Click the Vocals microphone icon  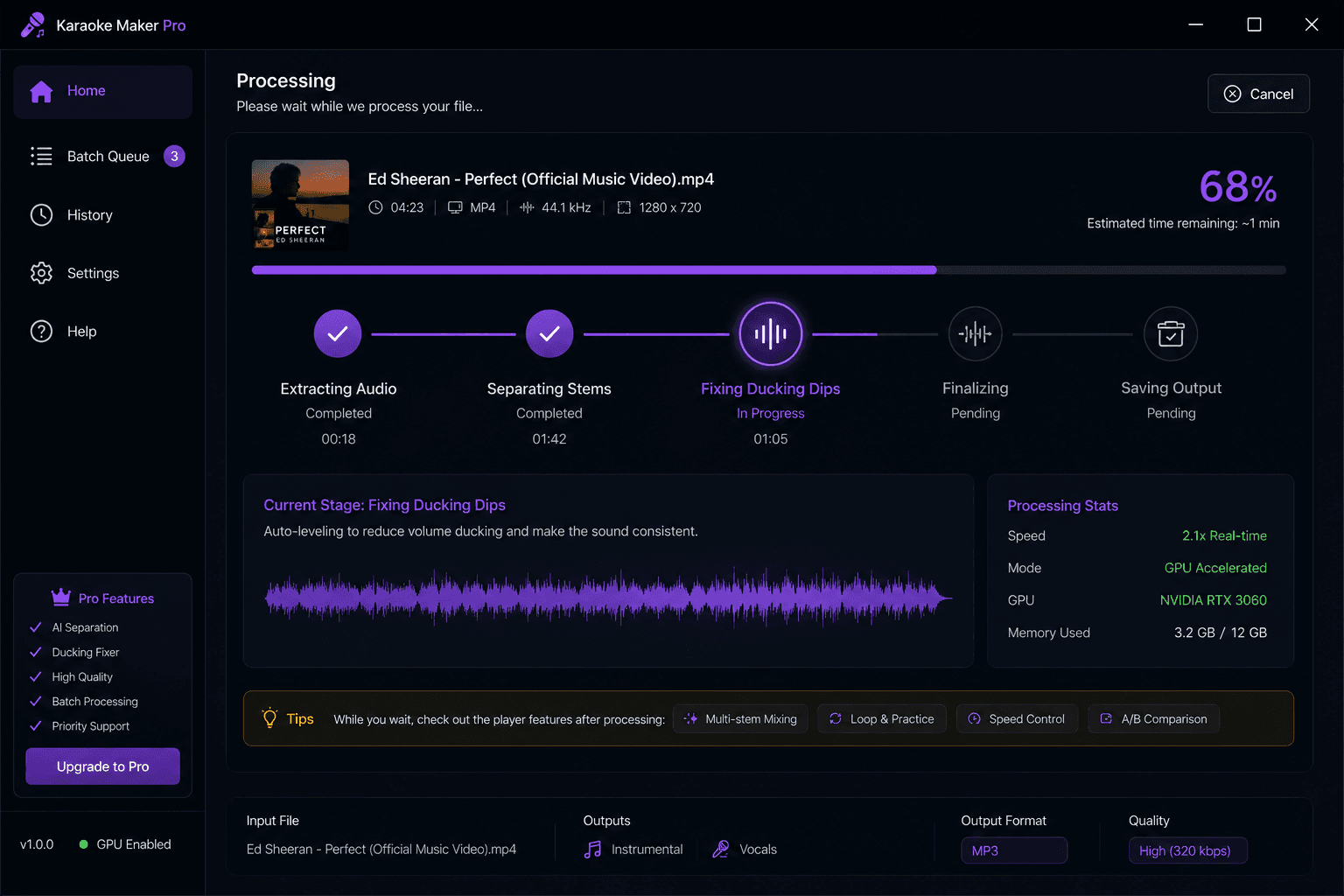[721, 849]
